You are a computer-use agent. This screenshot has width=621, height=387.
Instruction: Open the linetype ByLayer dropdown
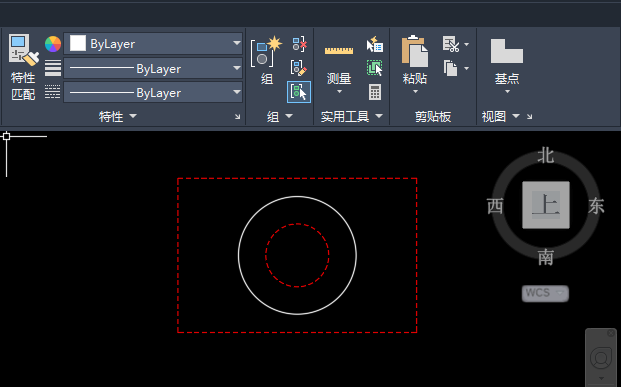[153, 93]
